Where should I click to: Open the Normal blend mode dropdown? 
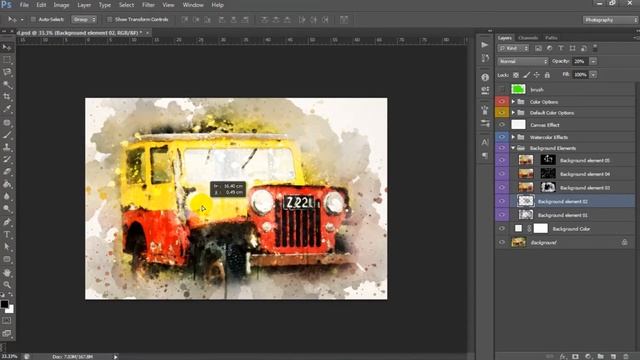[522, 61]
